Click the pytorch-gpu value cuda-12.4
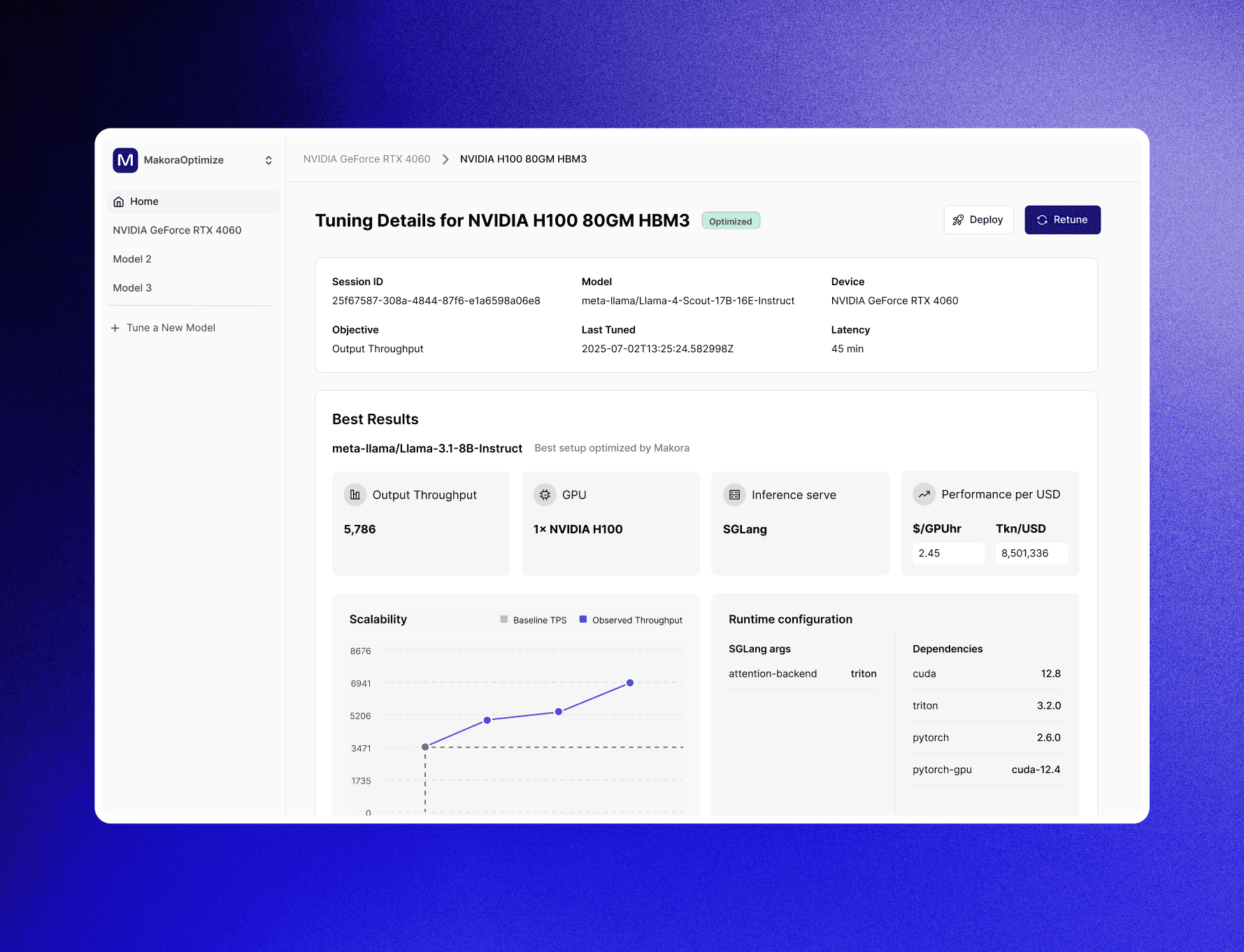Image resolution: width=1244 pixels, height=952 pixels. (x=1036, y=770)
